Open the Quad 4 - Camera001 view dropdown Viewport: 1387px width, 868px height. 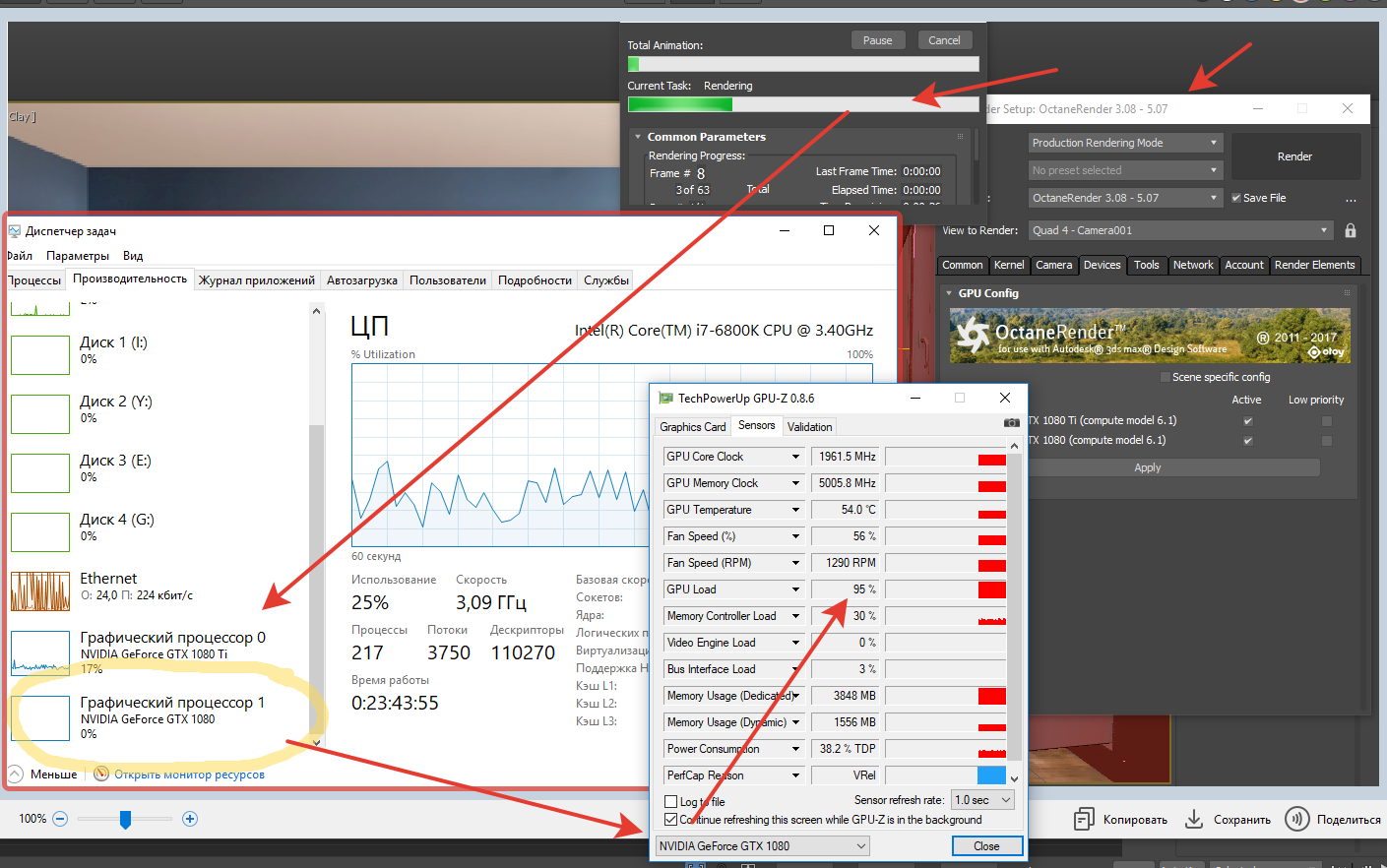1180,230
